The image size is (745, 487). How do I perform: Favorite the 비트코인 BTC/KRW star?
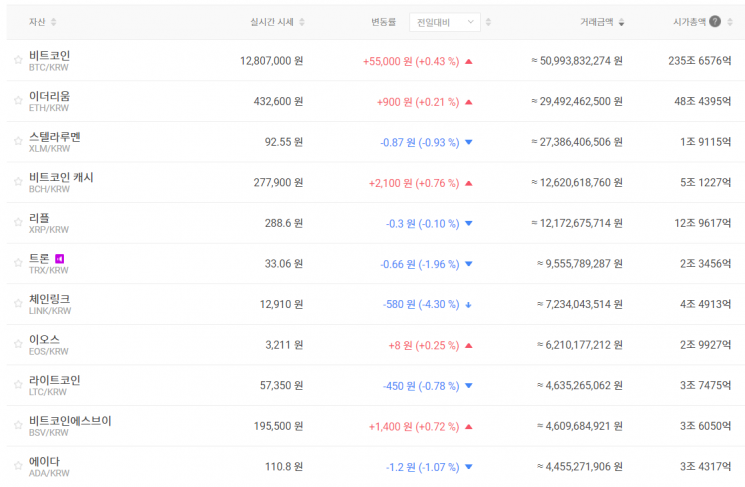coord(18,60)
